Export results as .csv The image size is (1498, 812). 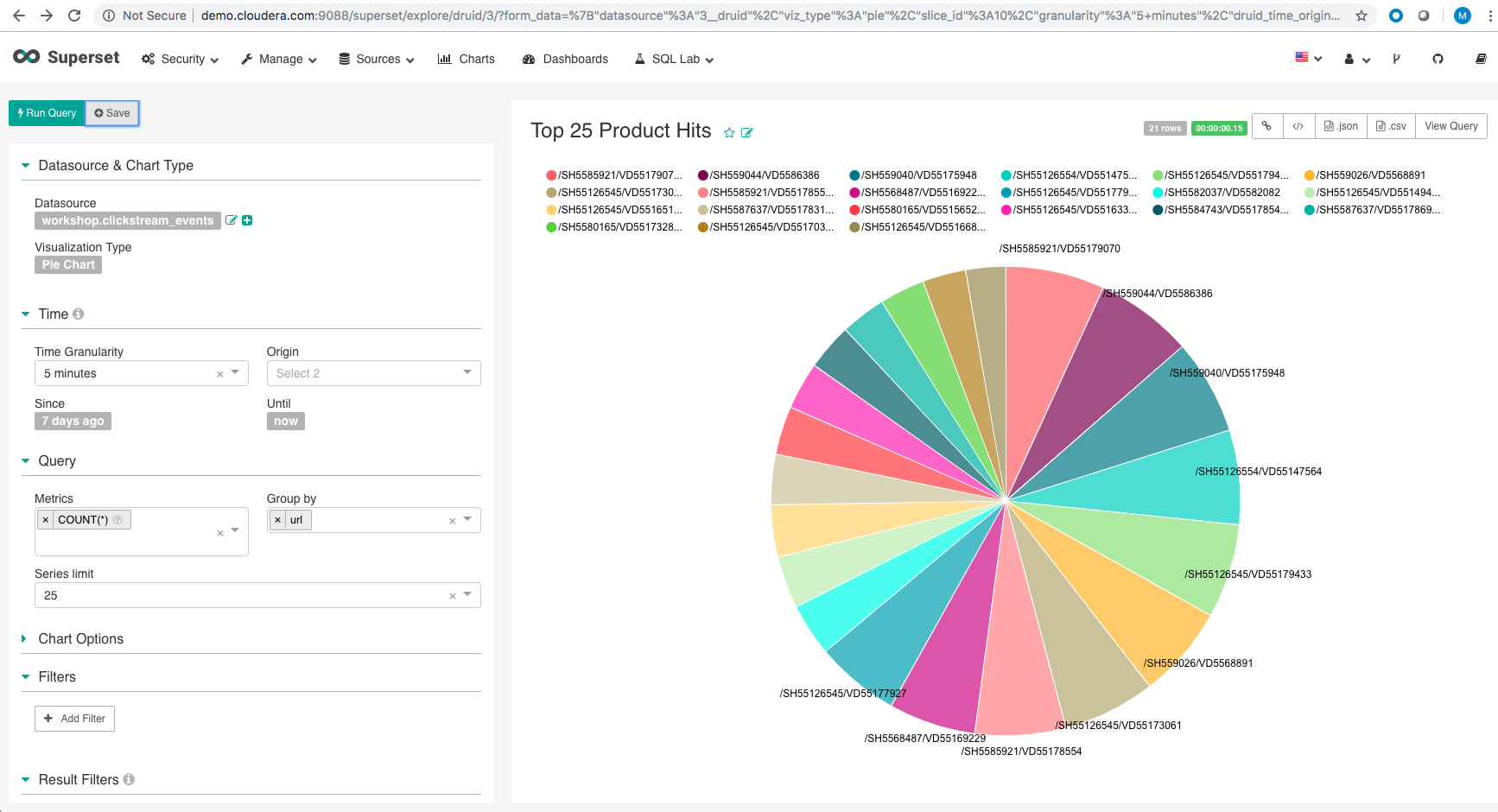click(x=1391, y=126)
